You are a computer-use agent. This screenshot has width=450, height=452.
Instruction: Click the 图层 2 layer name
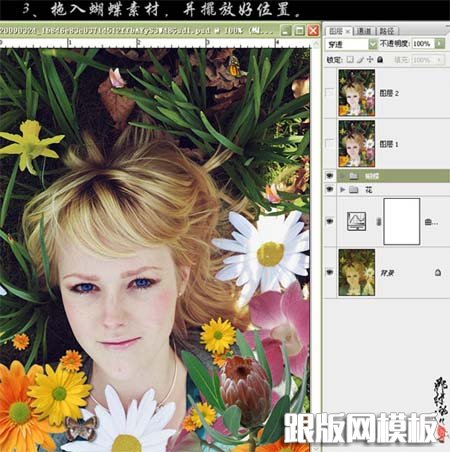click(389, 93)
